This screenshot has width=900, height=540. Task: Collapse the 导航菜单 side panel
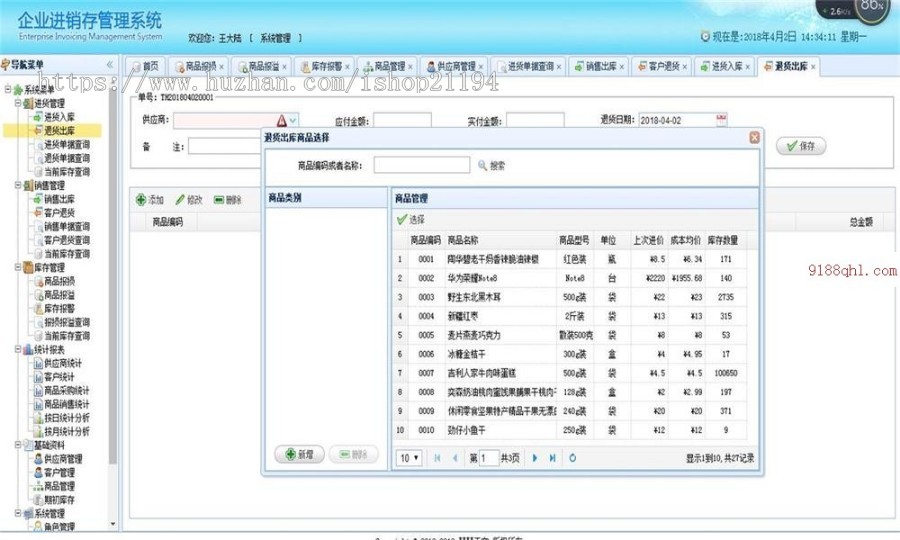(x=110, y=65)
